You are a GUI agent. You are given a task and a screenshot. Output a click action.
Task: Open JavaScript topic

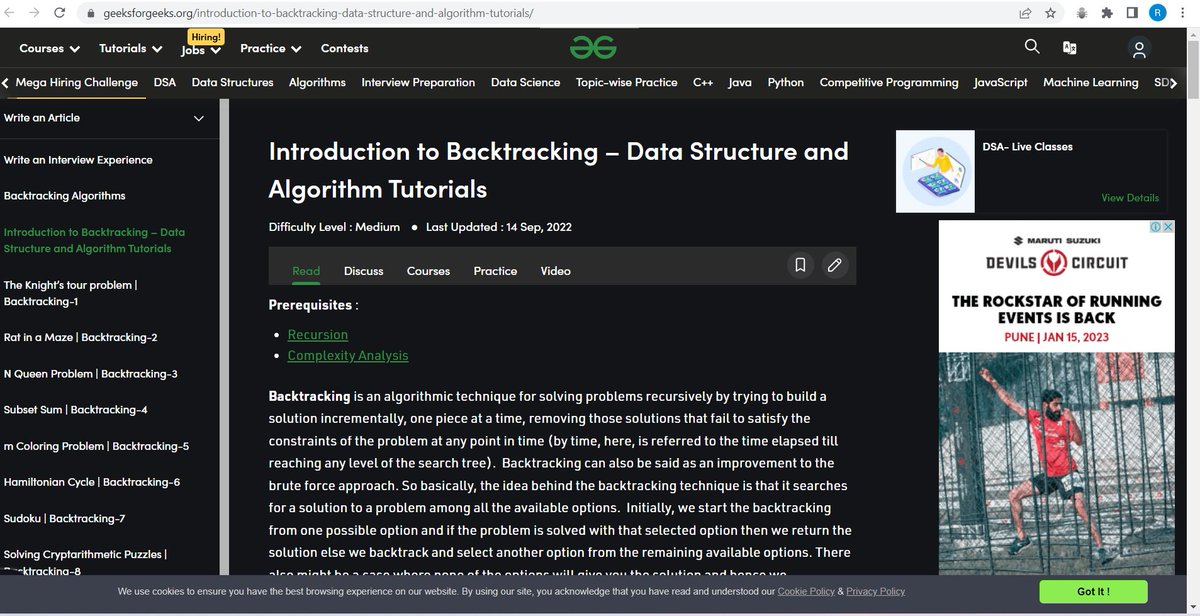tap(1001, 82)
